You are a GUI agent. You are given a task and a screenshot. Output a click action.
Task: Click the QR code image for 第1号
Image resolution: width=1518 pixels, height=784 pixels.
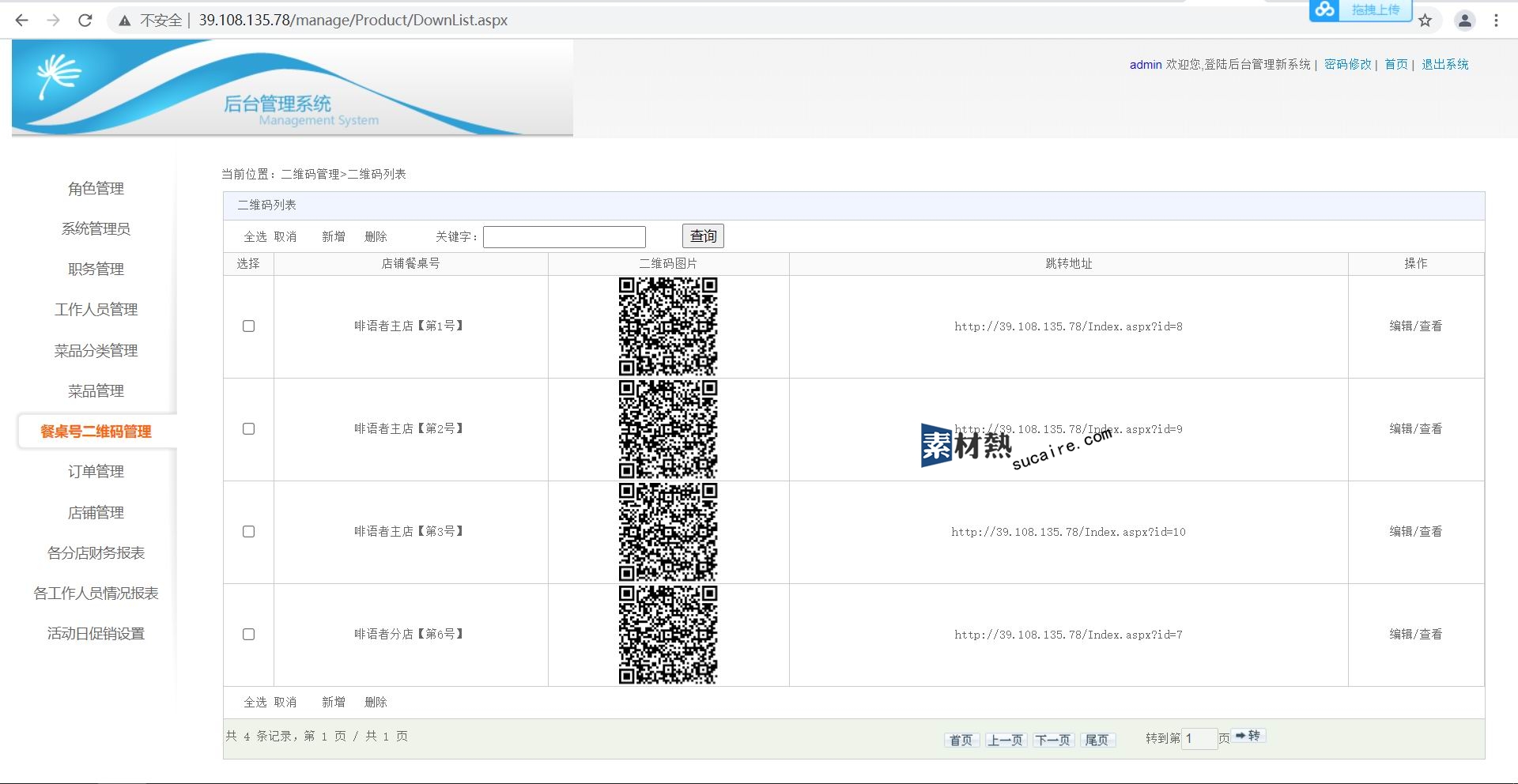[668, 326]
